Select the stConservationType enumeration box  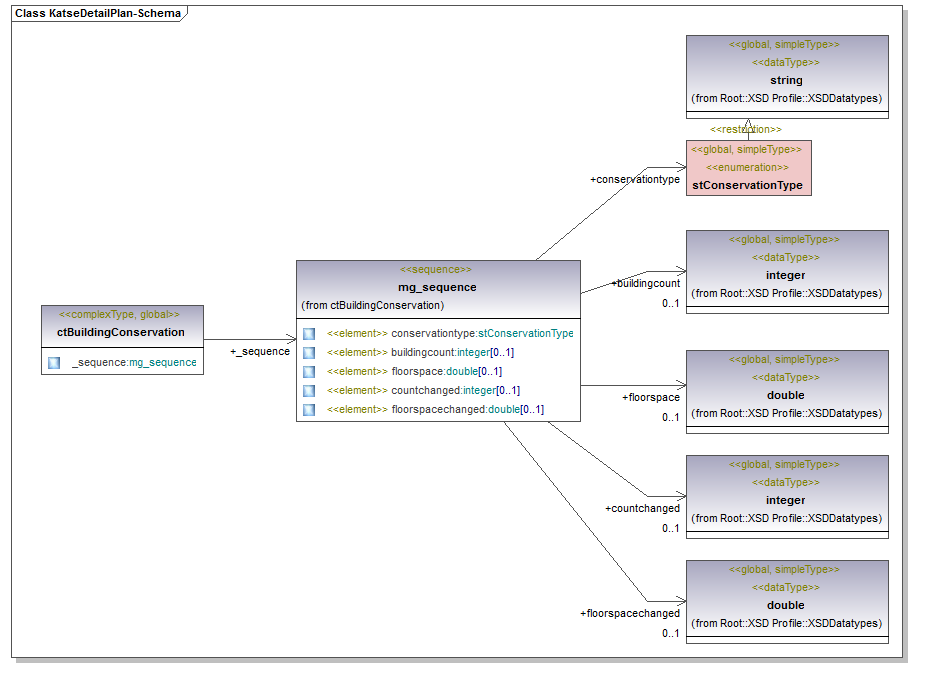coord(748,168)
